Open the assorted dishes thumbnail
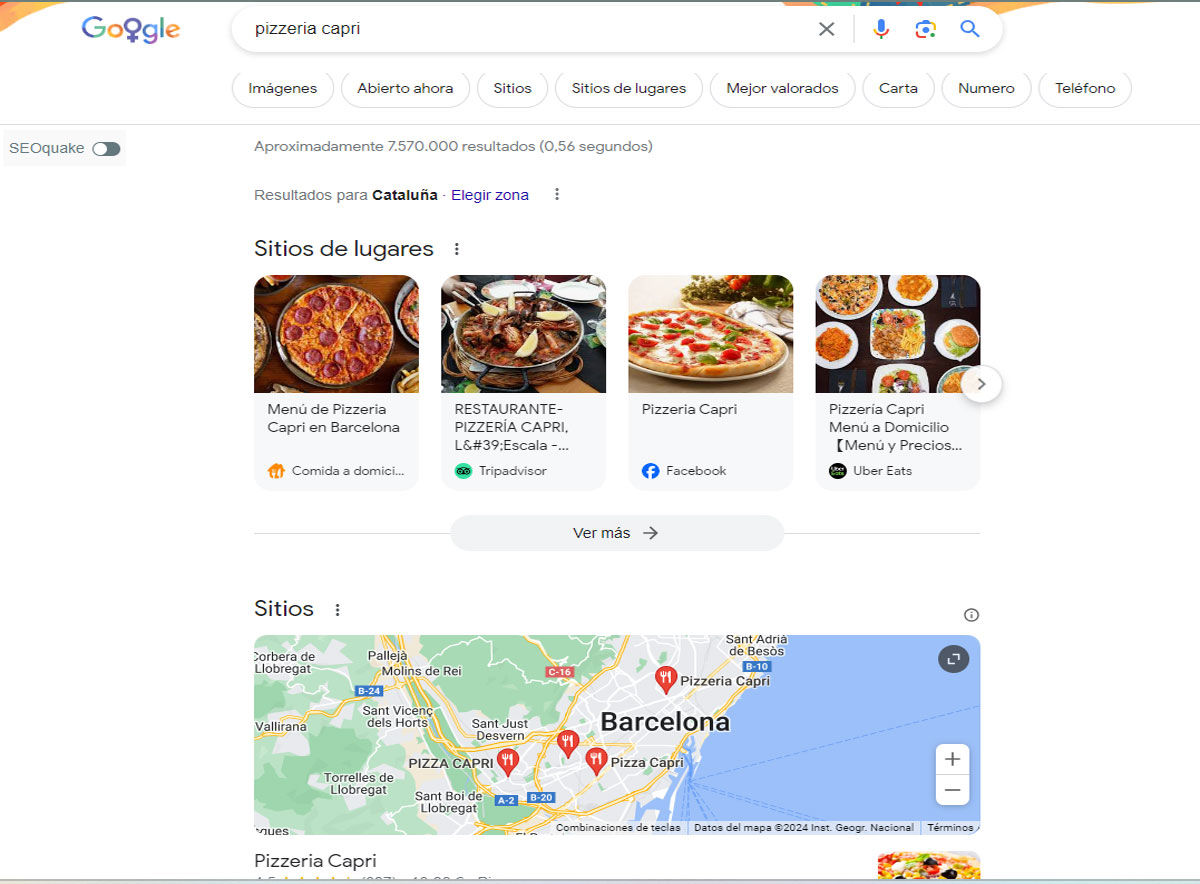Screen dimensions: 1200x884 (898, 334)
